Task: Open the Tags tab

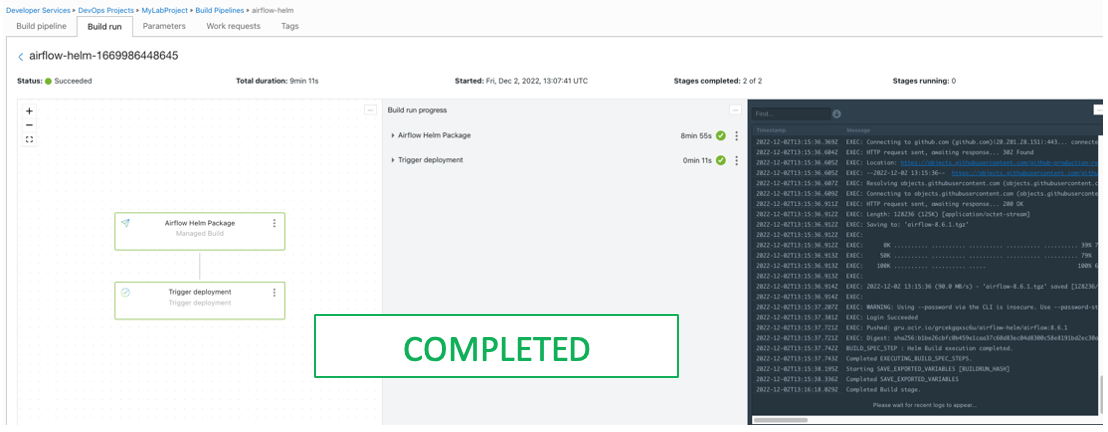Action: [290, 26]
